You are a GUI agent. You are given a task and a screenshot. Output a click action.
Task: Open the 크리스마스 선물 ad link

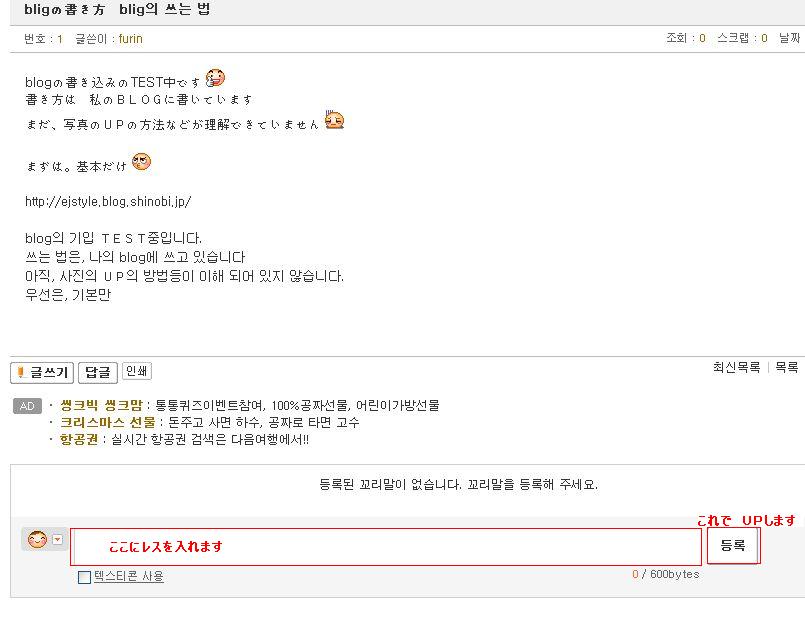(108, 422)
